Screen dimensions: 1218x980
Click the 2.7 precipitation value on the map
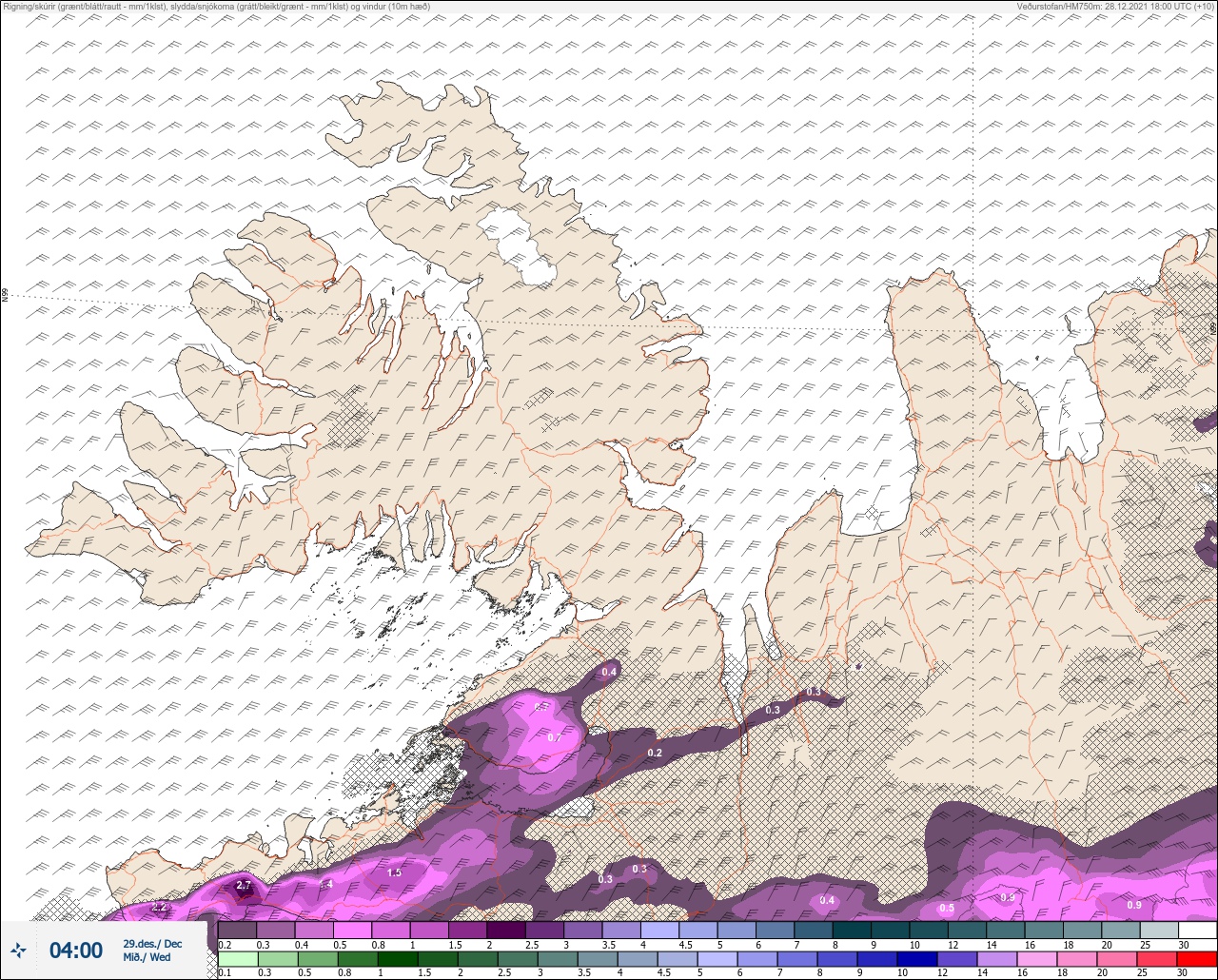[x=244, y=886]
